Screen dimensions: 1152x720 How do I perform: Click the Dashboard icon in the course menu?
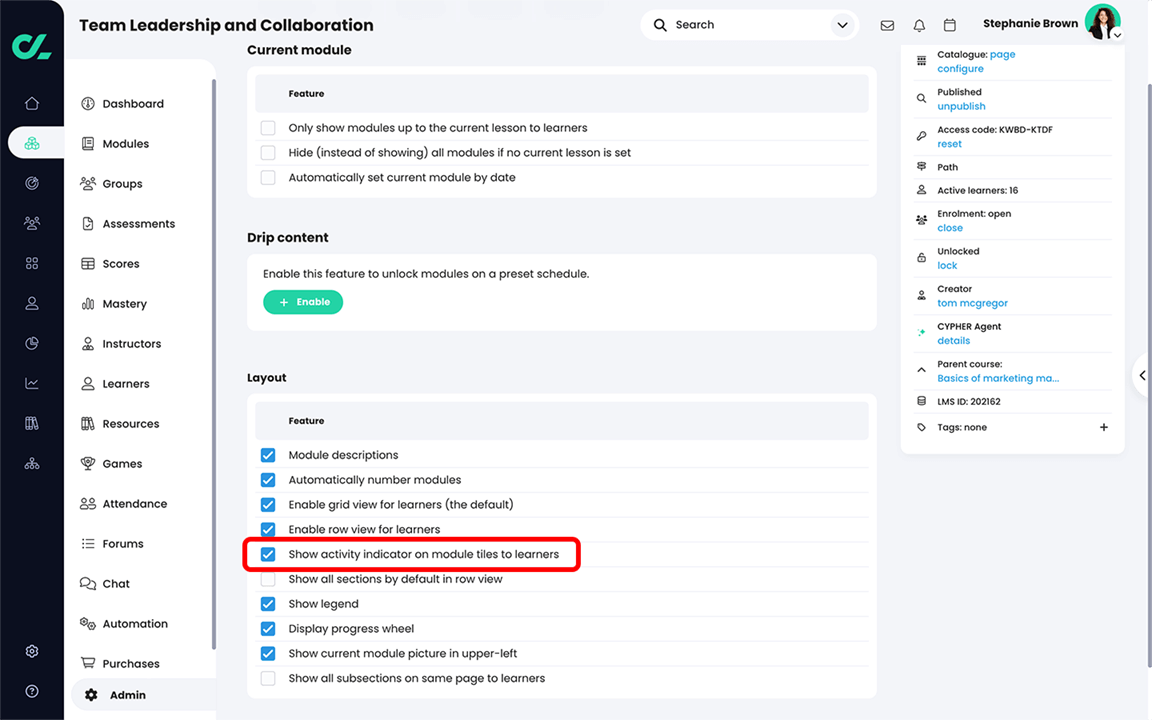point(88,104)
